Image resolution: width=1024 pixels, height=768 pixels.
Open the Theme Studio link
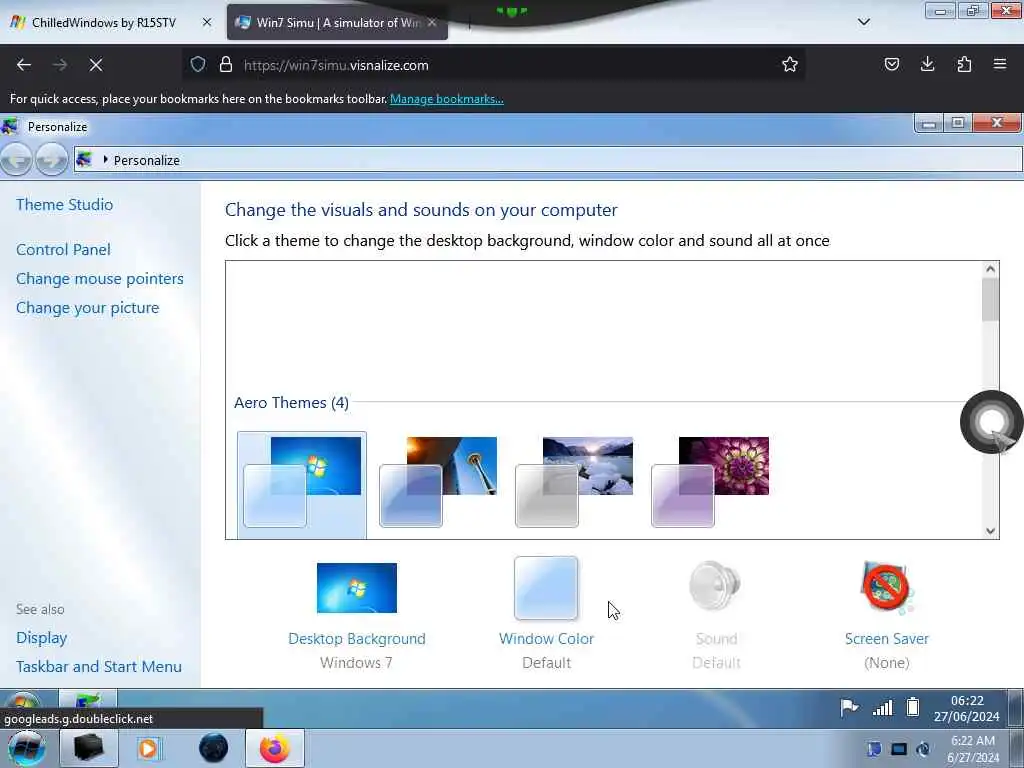(x=65, y=204)
